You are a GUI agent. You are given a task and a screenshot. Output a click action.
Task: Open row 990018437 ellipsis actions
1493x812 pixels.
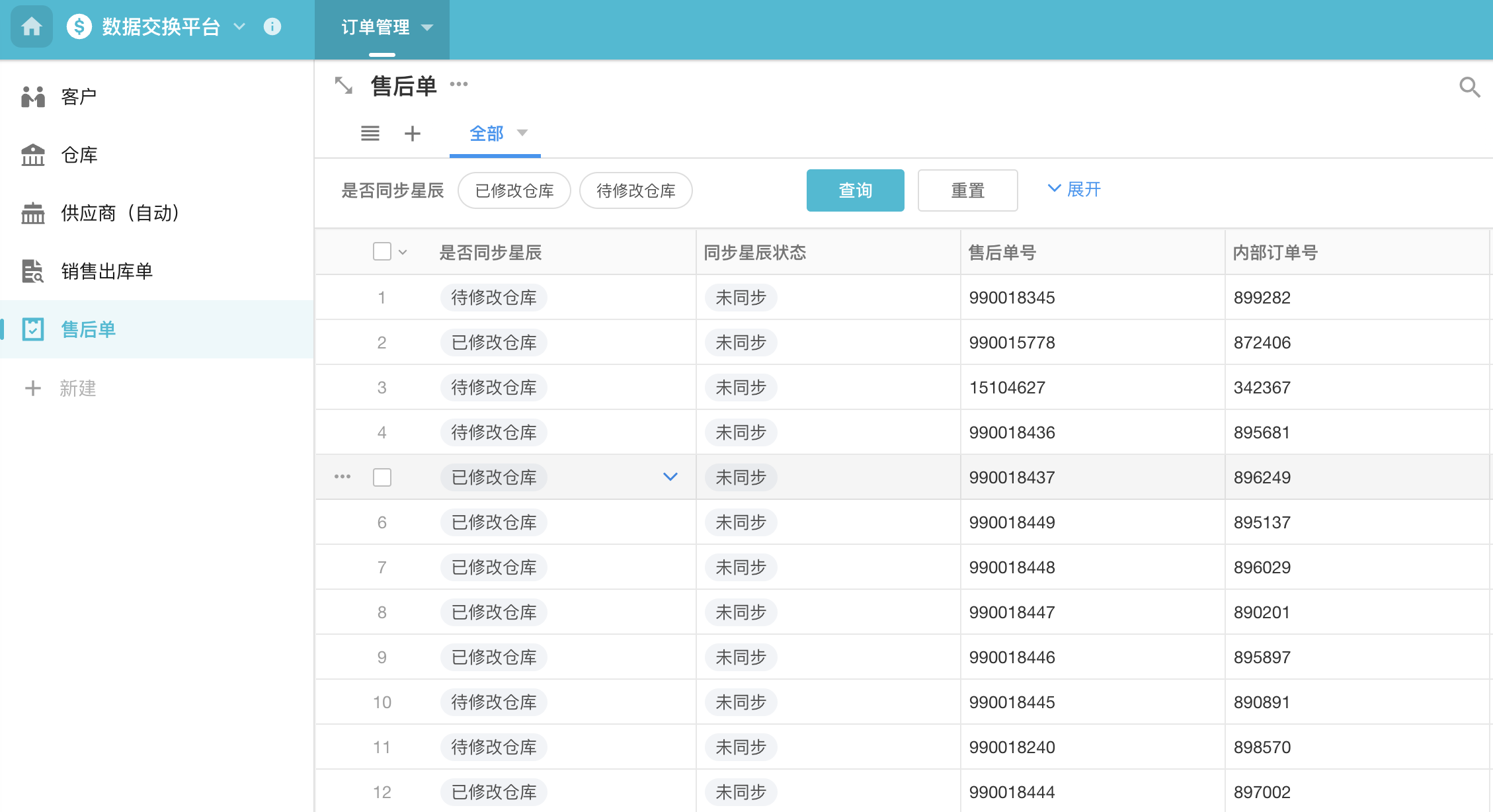point(343,476)
